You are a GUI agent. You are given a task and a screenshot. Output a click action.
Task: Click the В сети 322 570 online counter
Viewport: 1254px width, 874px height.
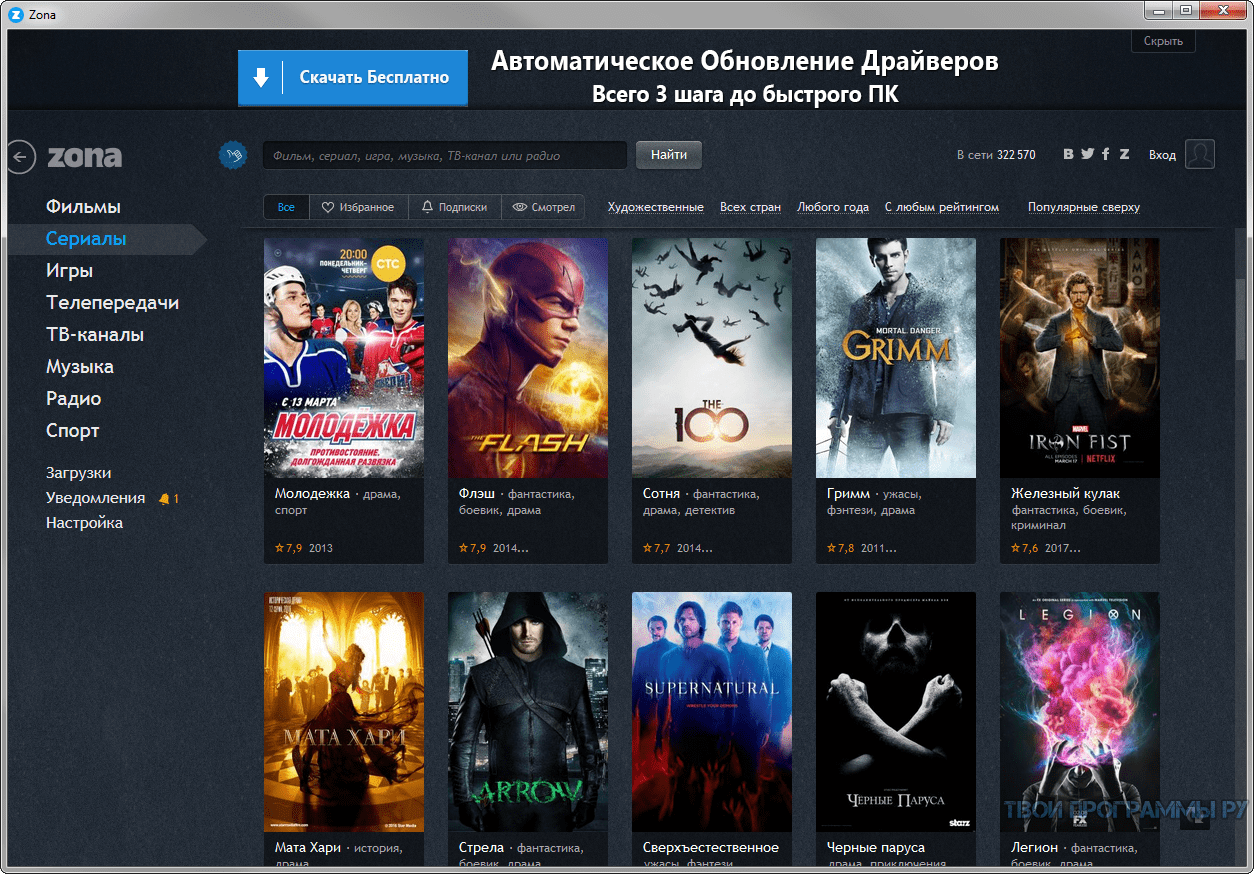point(996,155)
